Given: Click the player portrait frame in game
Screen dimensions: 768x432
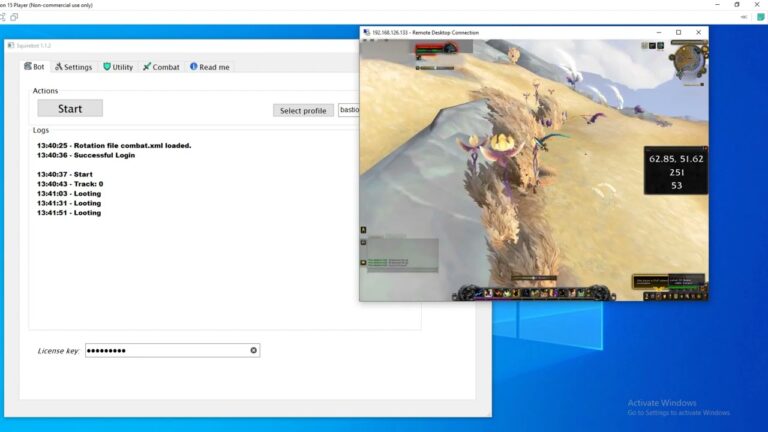Looking at the screenshot, I should 436,49.
